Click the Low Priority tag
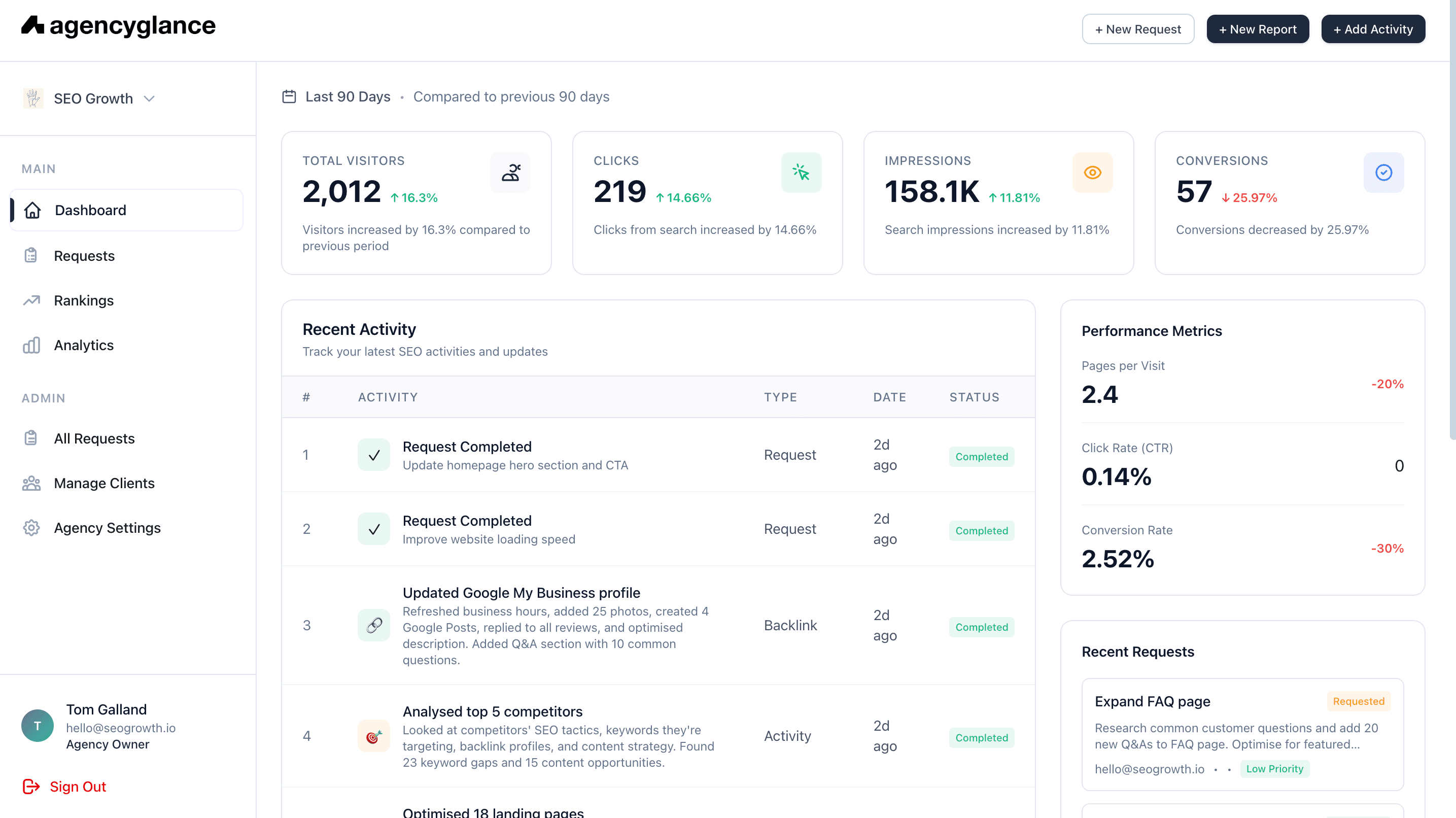Screen dimensions: 1456x818 point(1274,769)
